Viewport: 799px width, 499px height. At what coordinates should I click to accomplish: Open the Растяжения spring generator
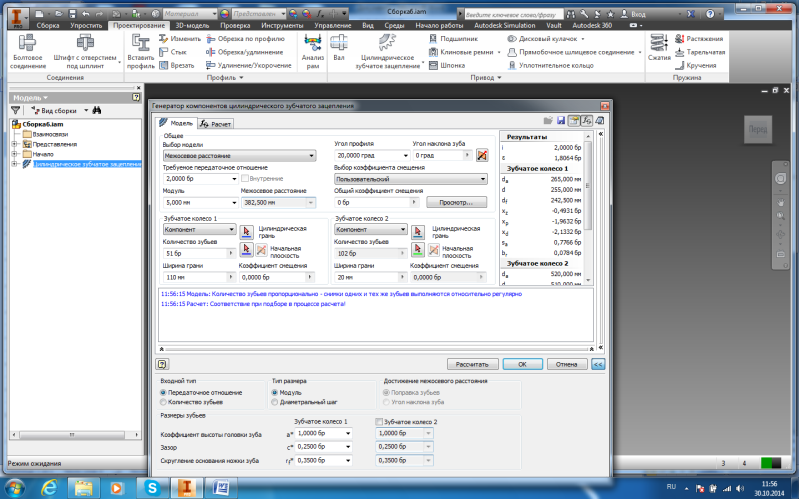pos(699,39)
